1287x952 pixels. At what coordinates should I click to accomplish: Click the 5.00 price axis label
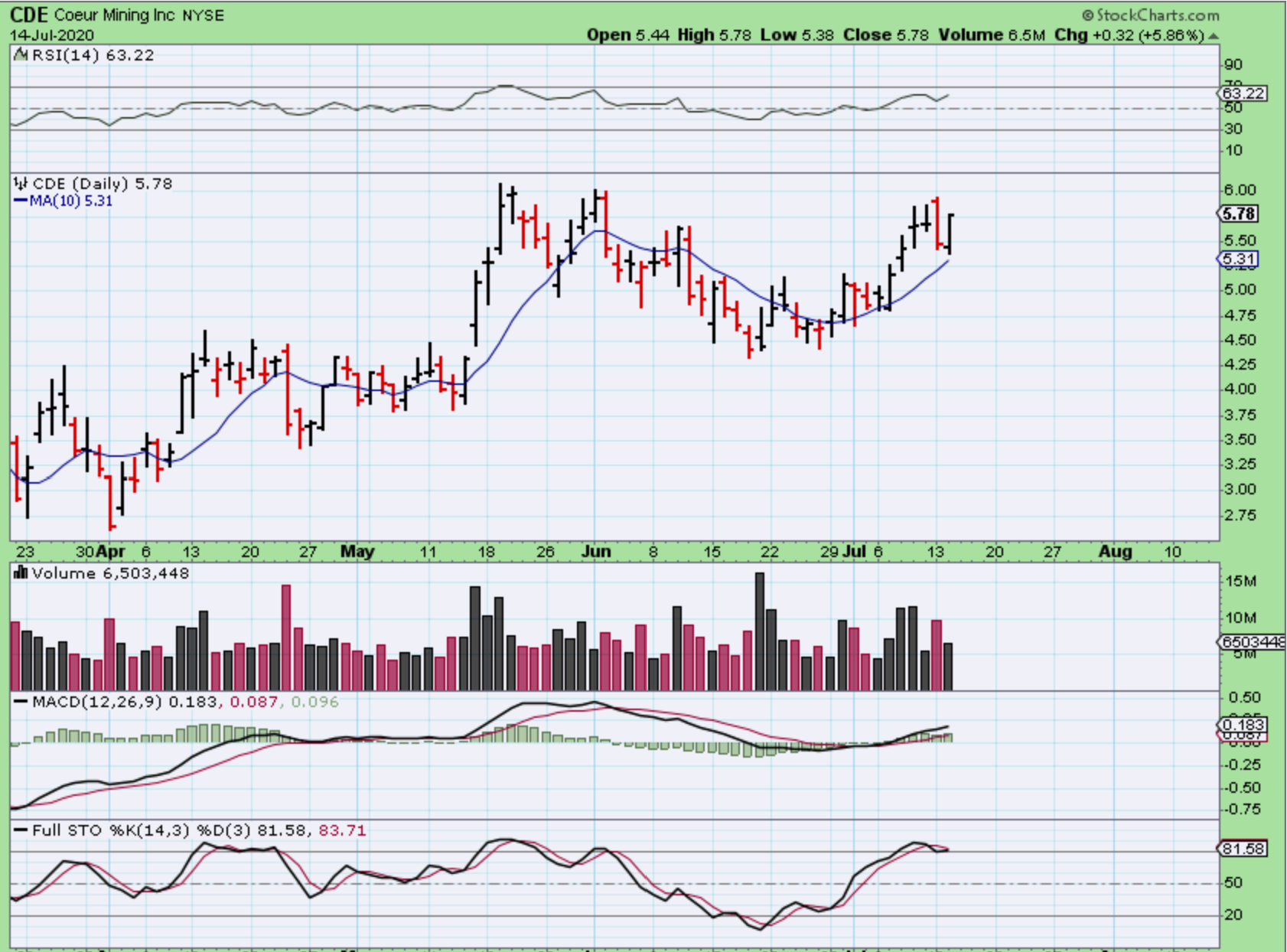(1240, 290)
